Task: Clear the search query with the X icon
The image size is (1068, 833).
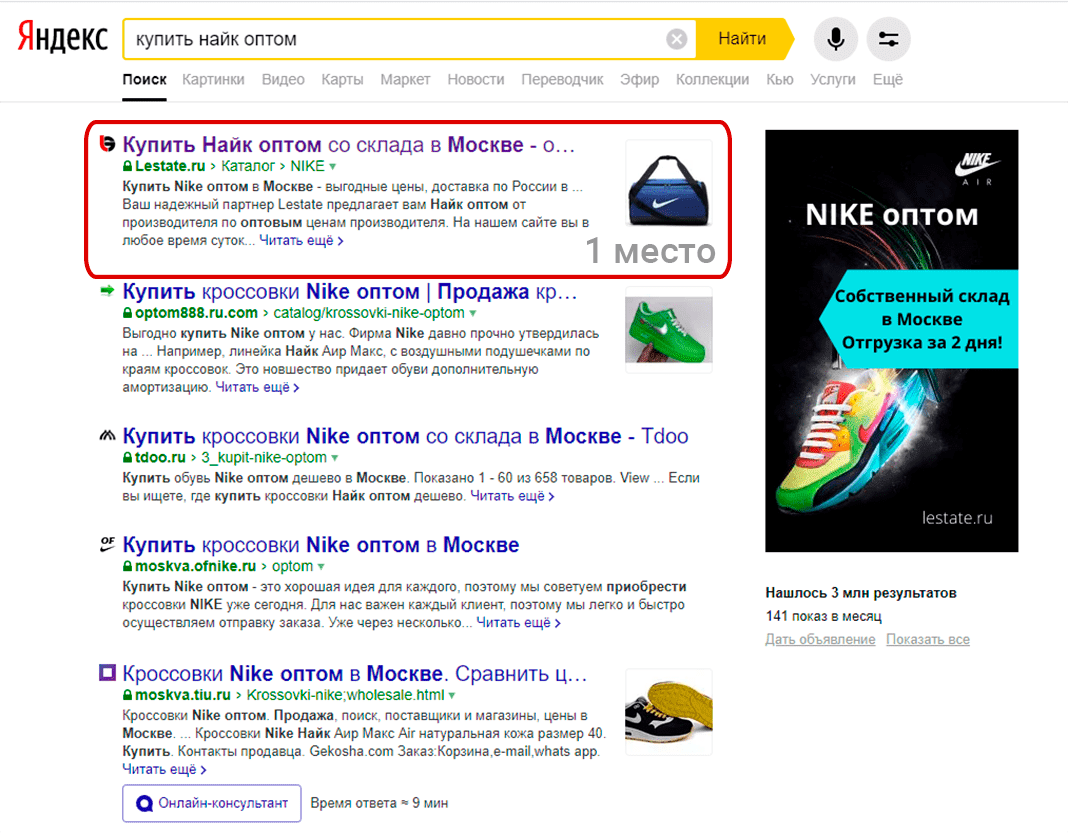Action: coord(676,40)
